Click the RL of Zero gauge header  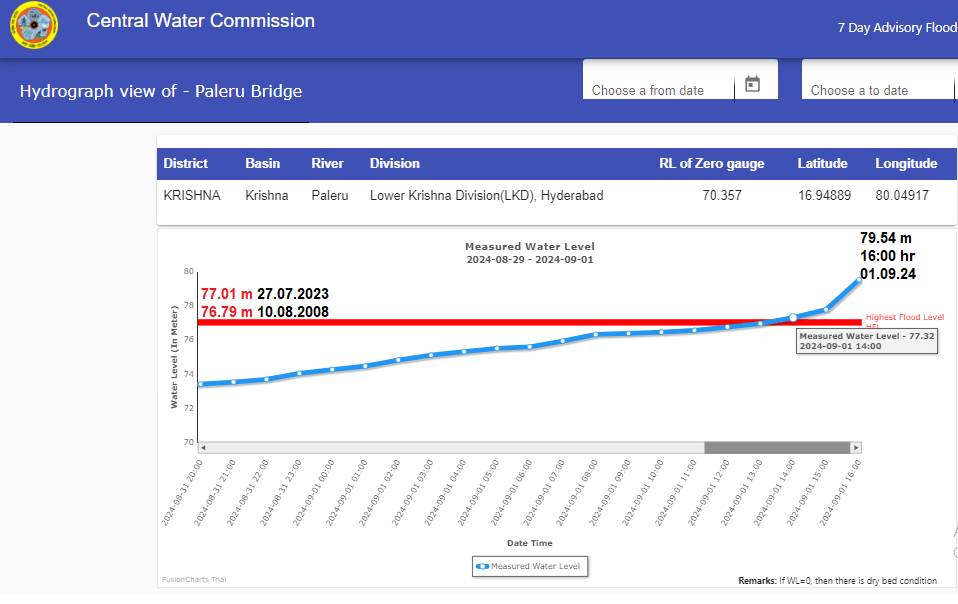711,164
